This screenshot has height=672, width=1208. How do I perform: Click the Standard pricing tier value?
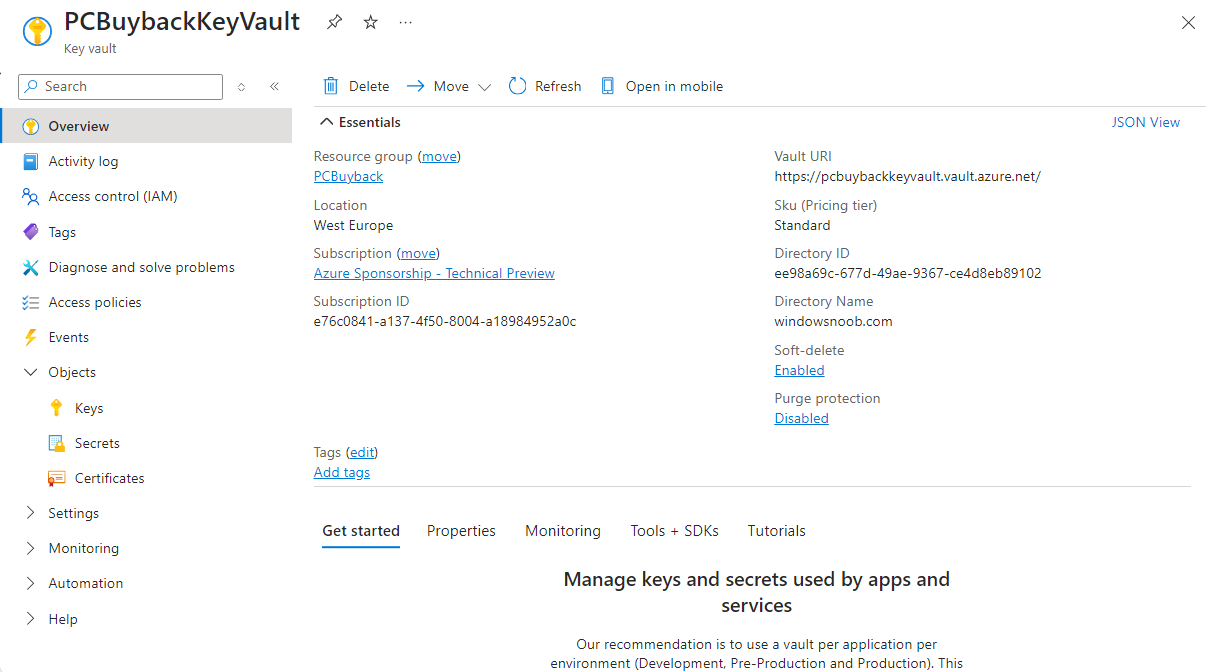coord(803,225)
